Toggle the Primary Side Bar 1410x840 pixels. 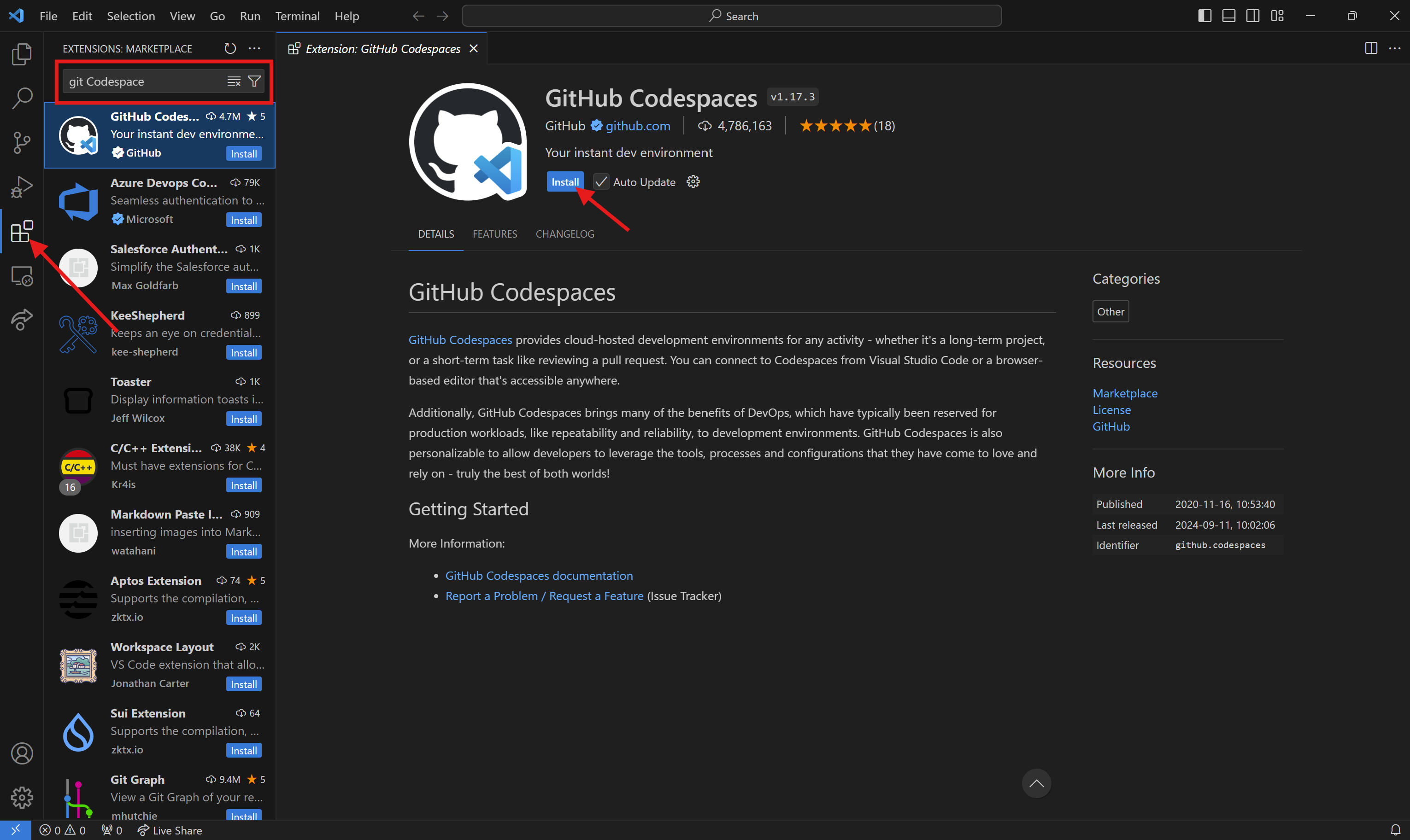1204,15
